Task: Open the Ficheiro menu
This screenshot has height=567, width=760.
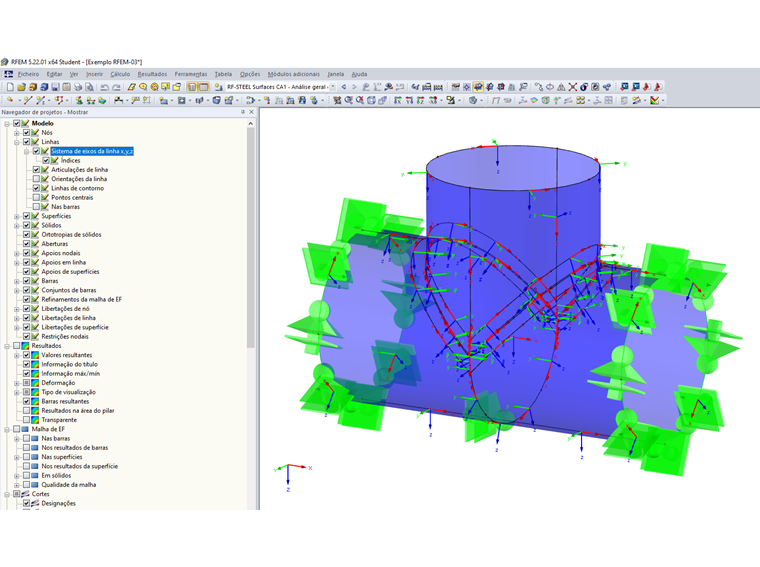Action: coord(29,74)
